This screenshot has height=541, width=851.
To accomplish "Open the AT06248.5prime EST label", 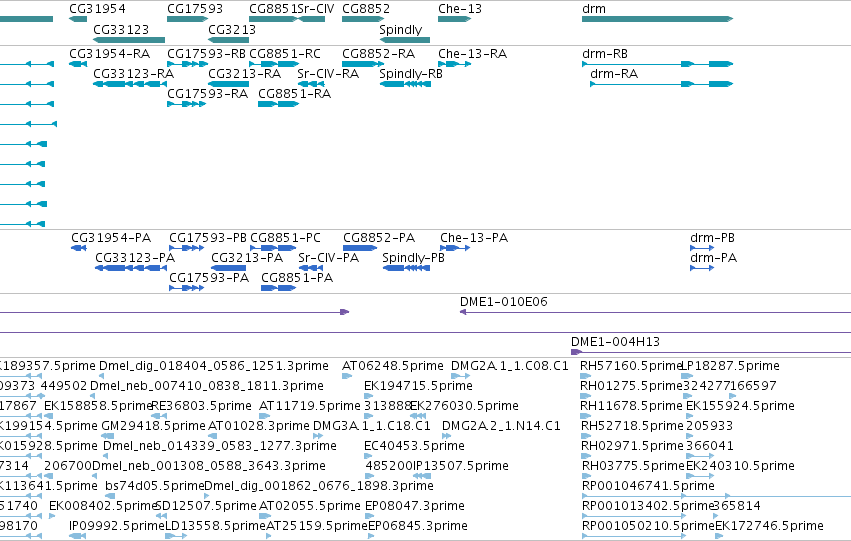I will pos(392,366).
